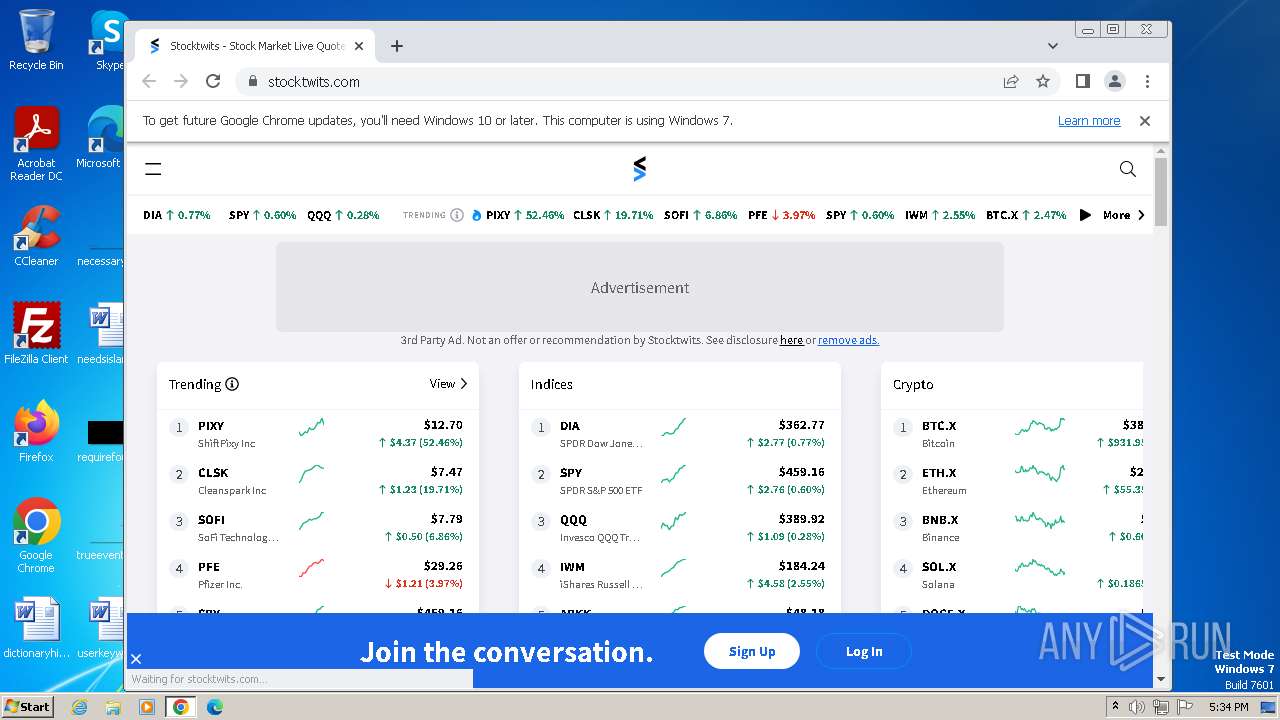Open the Chrome profile icon
This screenshot has height=720, width=1280.
click(x=1115, y=82)
